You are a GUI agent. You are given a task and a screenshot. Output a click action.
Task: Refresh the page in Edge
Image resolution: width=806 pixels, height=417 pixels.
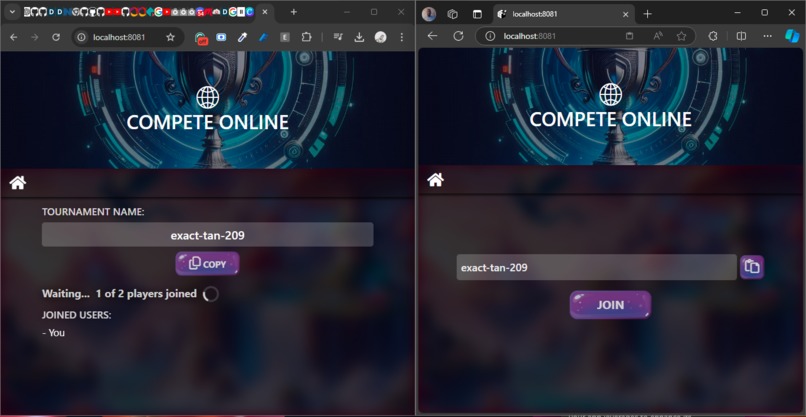pyautogui.click(x=458, y=35)
